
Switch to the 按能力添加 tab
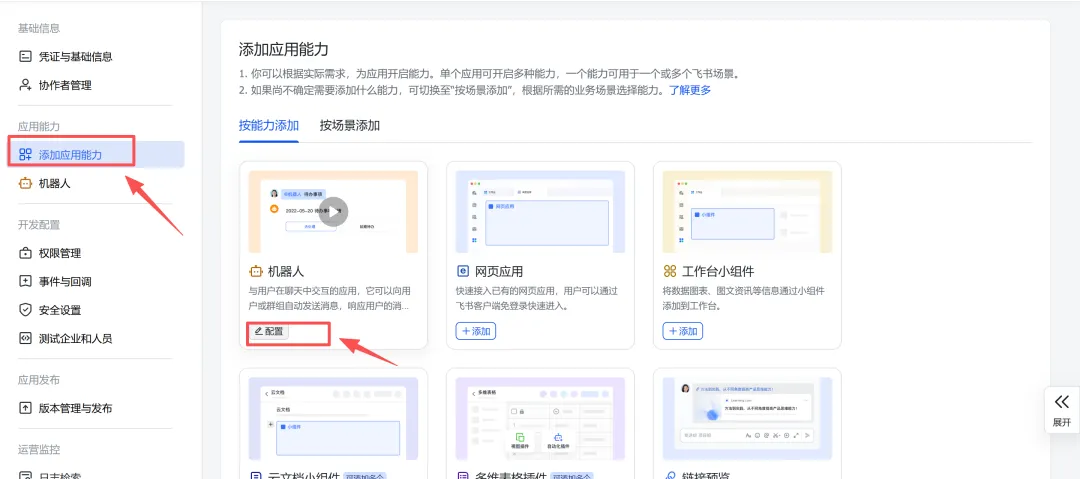point(269,125)
